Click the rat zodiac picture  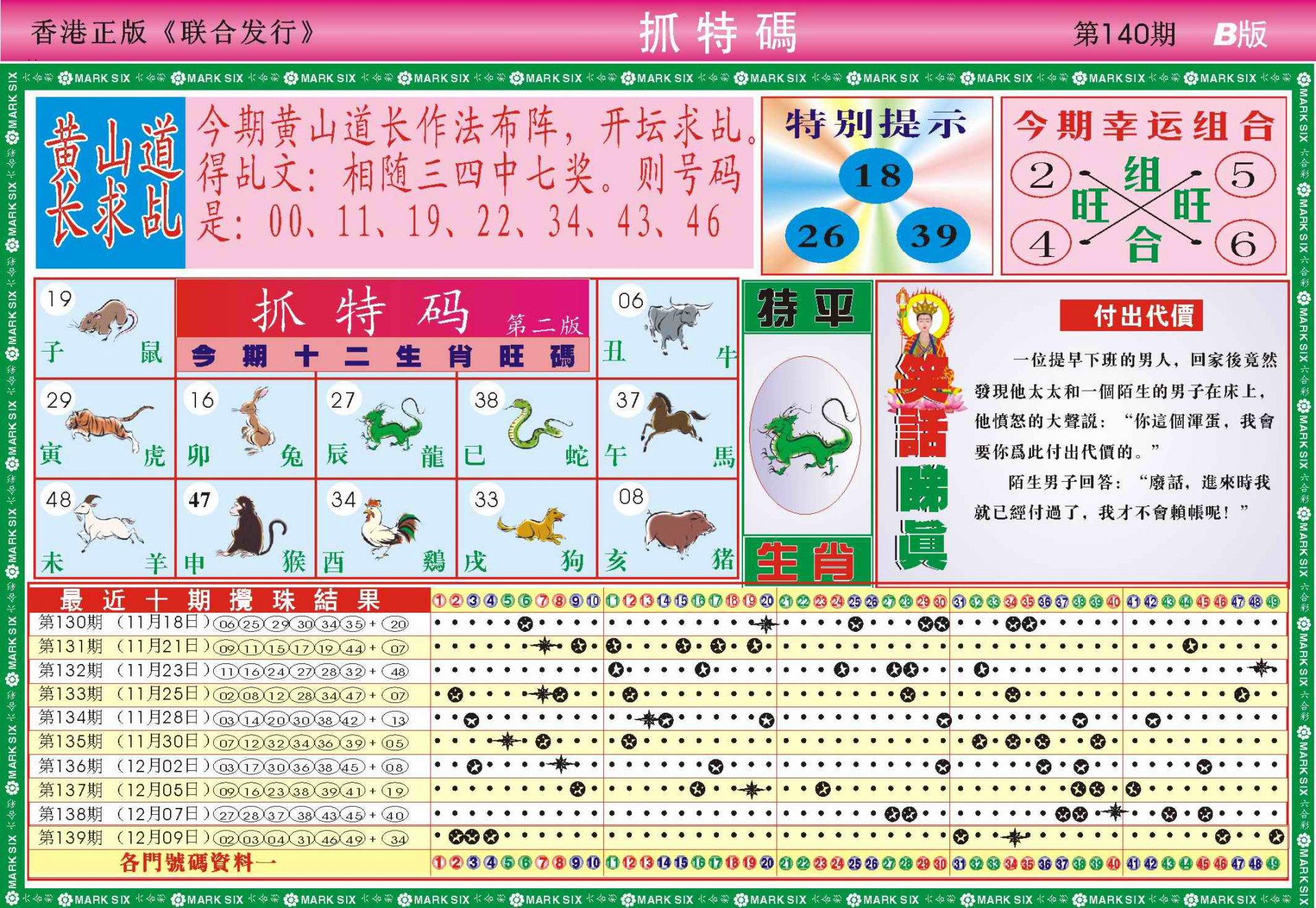108,319
